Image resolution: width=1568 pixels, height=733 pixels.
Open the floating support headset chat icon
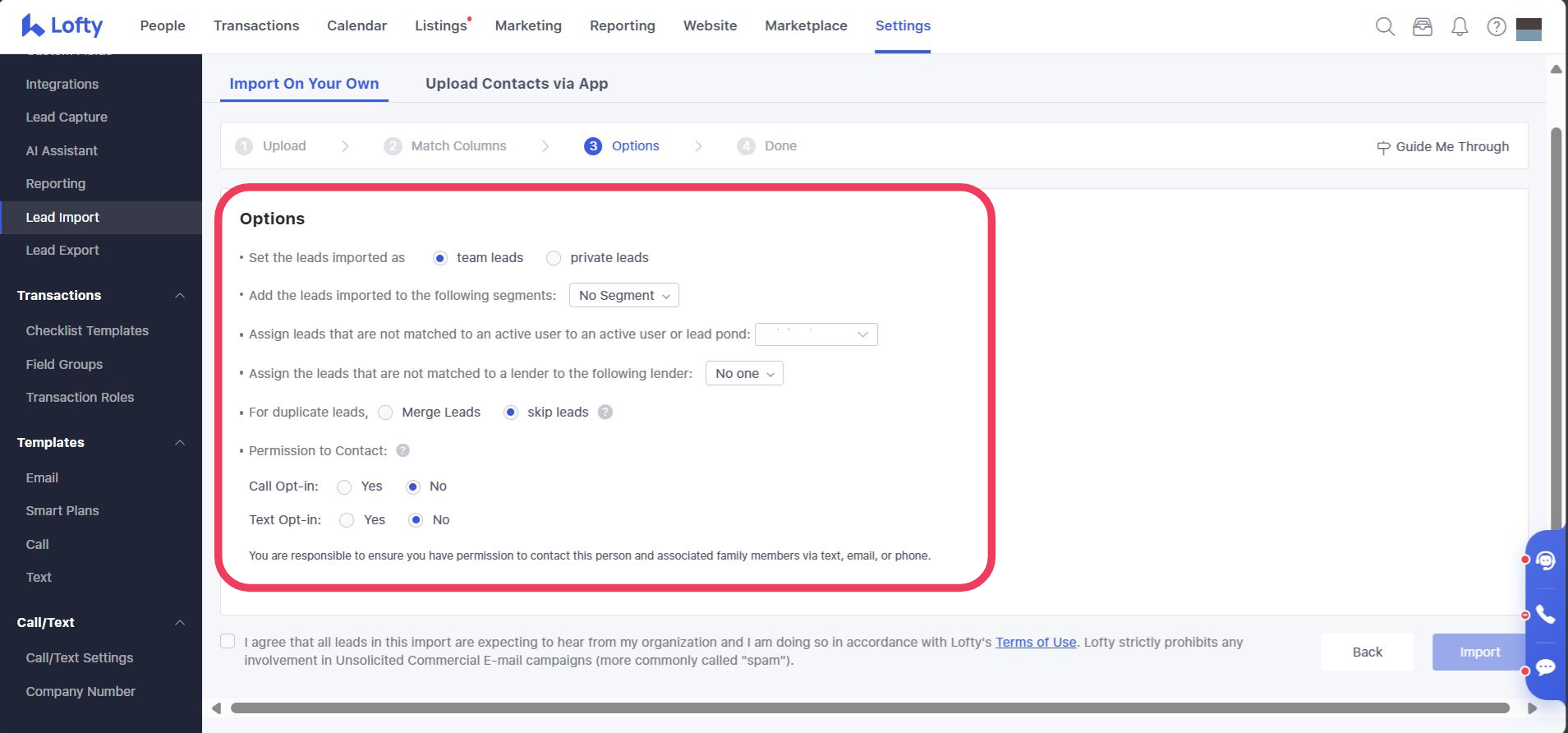(x=1545, y=560)
